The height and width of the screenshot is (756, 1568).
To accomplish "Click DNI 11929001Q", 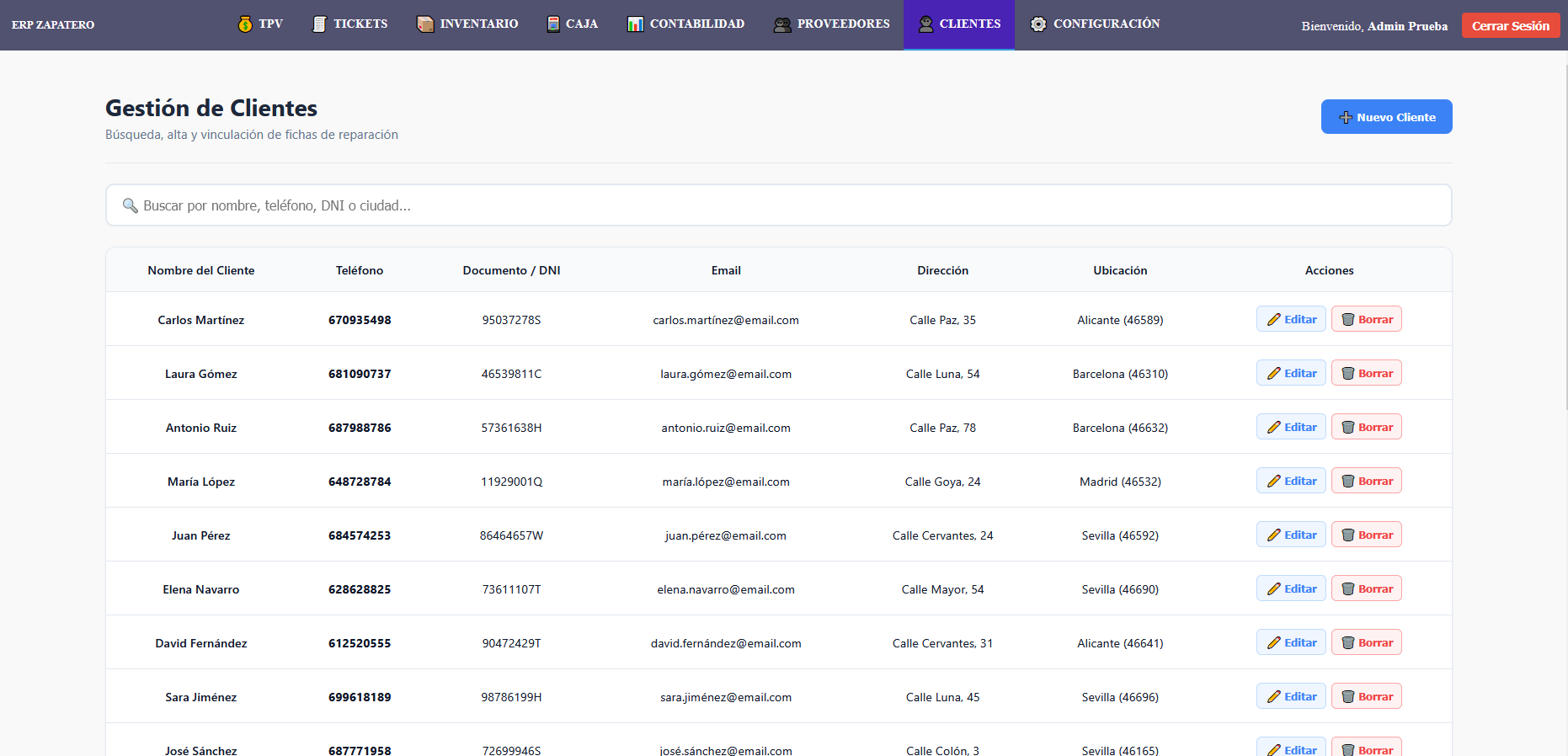I will click(x=511, y=482).
